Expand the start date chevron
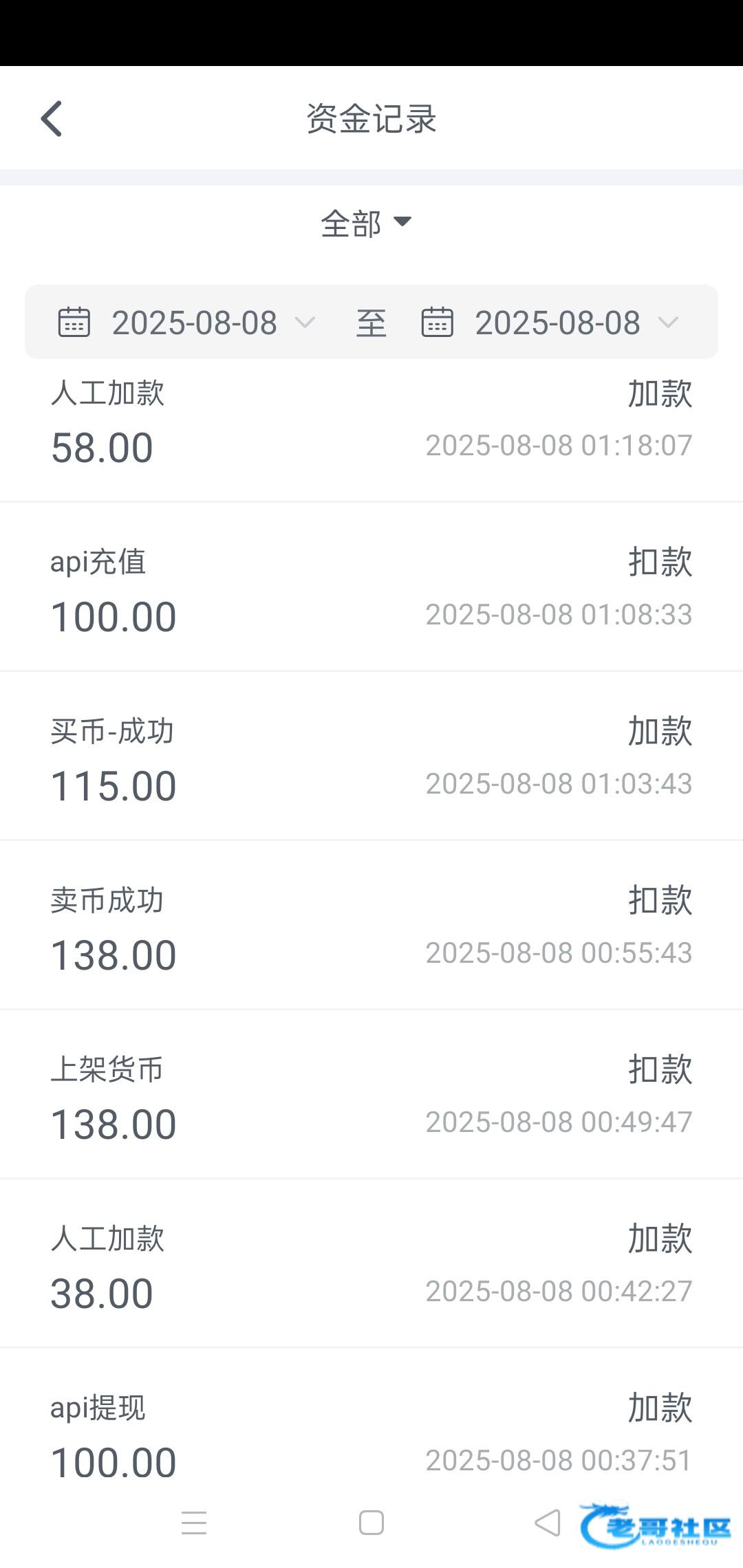743x1568 pixels. pyautogui.click(x=305, y=322)
